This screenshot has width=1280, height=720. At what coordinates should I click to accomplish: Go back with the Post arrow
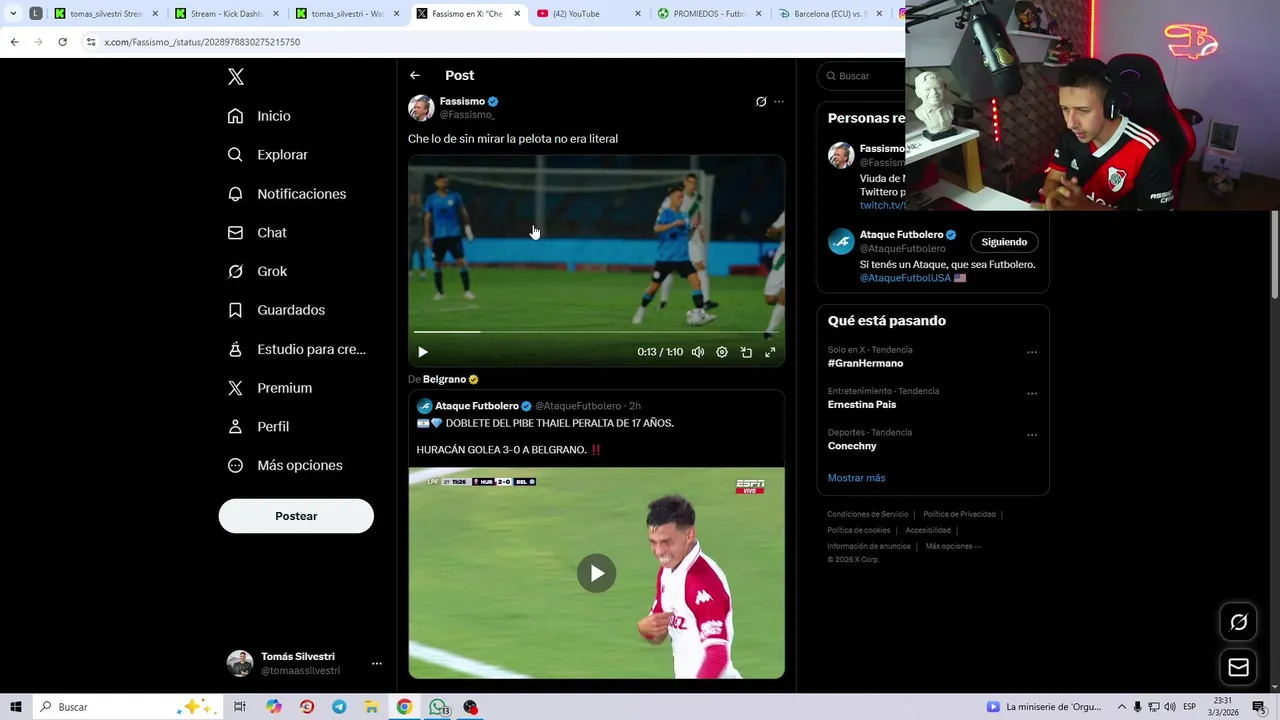pyautogui.click(x=415, y=76)
